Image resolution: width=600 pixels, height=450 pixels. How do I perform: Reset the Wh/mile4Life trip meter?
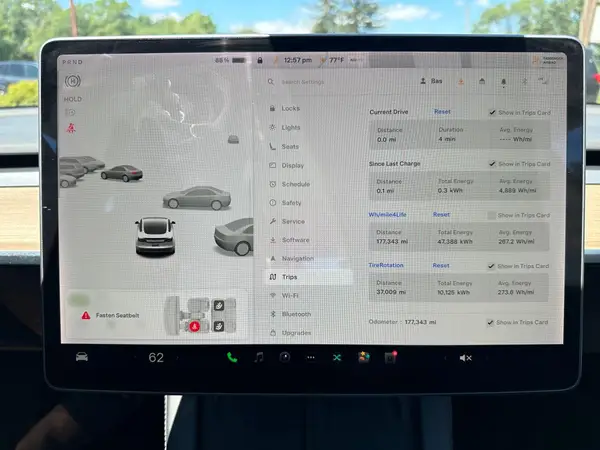[x=441, y=215]
